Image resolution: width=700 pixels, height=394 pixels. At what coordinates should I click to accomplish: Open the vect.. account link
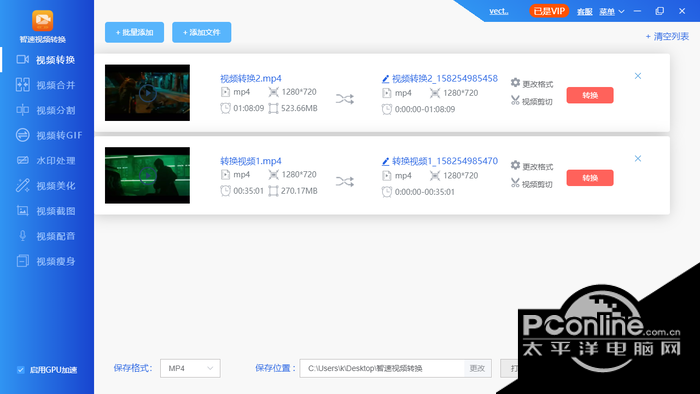[499, 11]
